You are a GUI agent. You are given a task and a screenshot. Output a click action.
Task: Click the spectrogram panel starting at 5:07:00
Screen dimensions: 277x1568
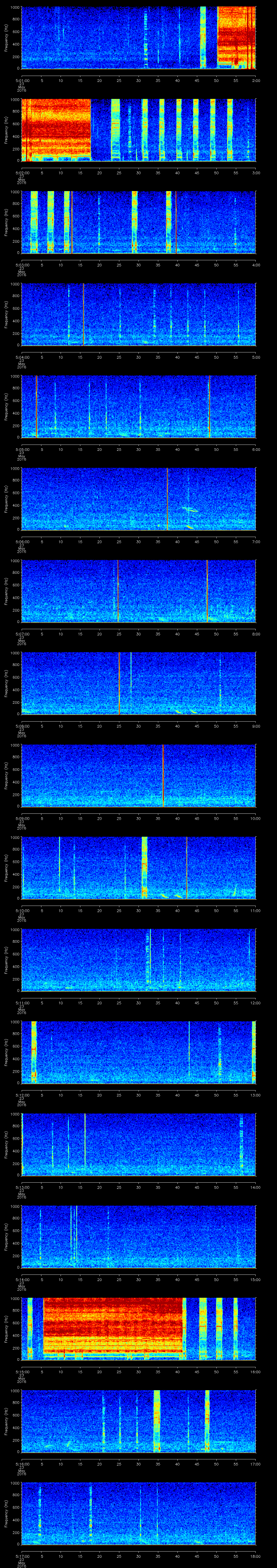139,591
